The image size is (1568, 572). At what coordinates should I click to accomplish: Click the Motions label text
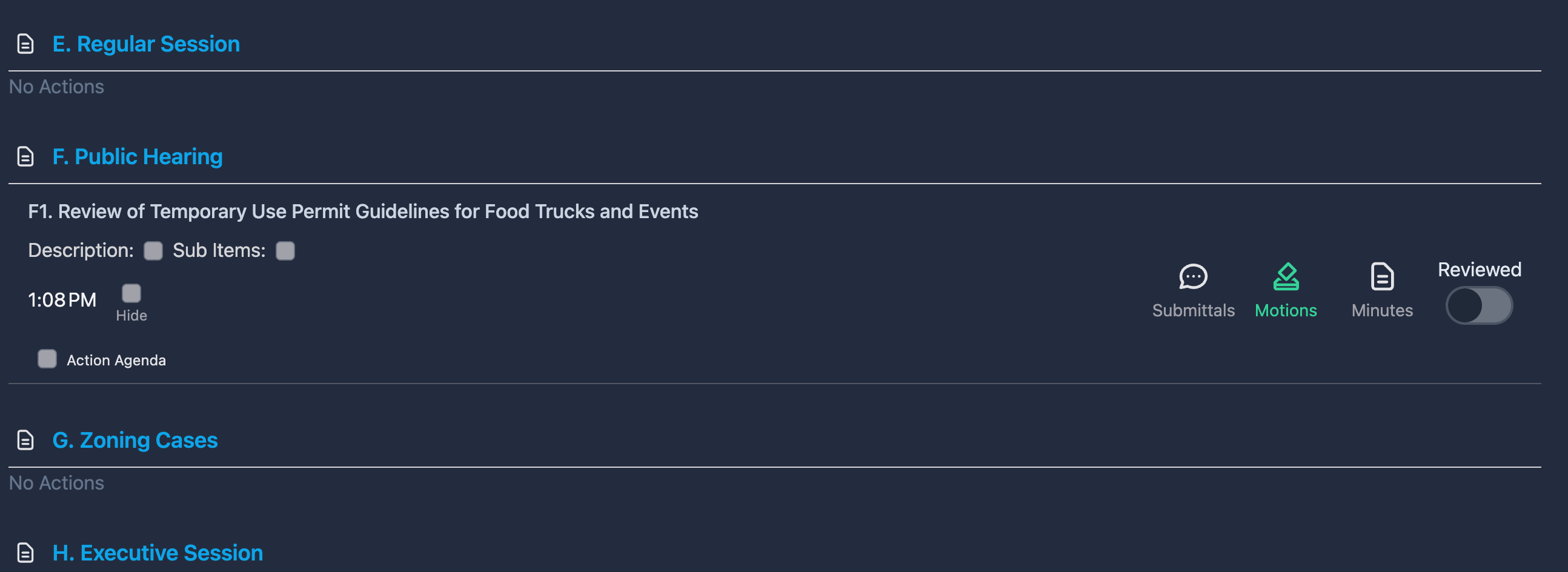point(1285,310)
